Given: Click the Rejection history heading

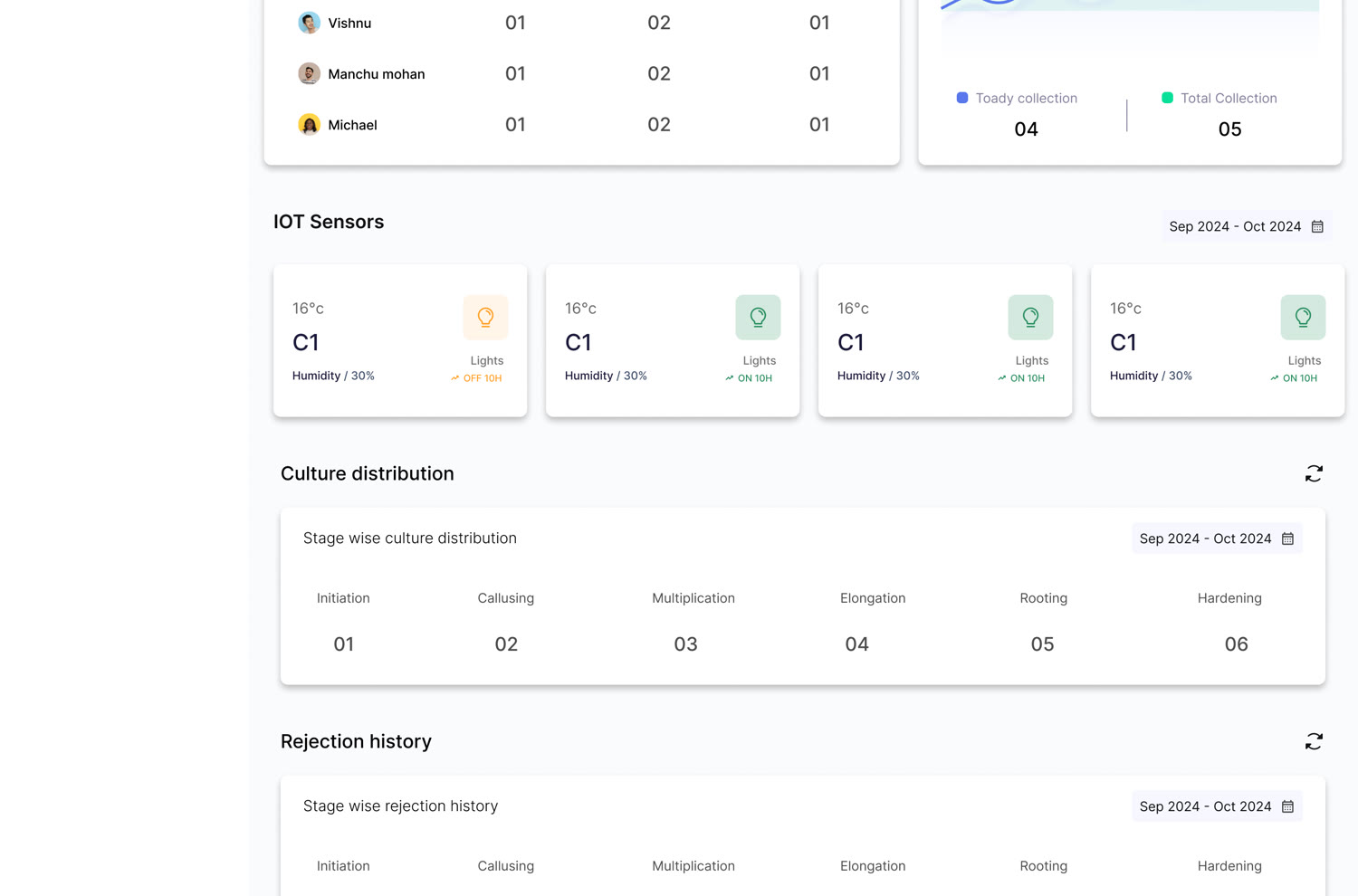Looking at the screenshot, I should coord(356,741).
